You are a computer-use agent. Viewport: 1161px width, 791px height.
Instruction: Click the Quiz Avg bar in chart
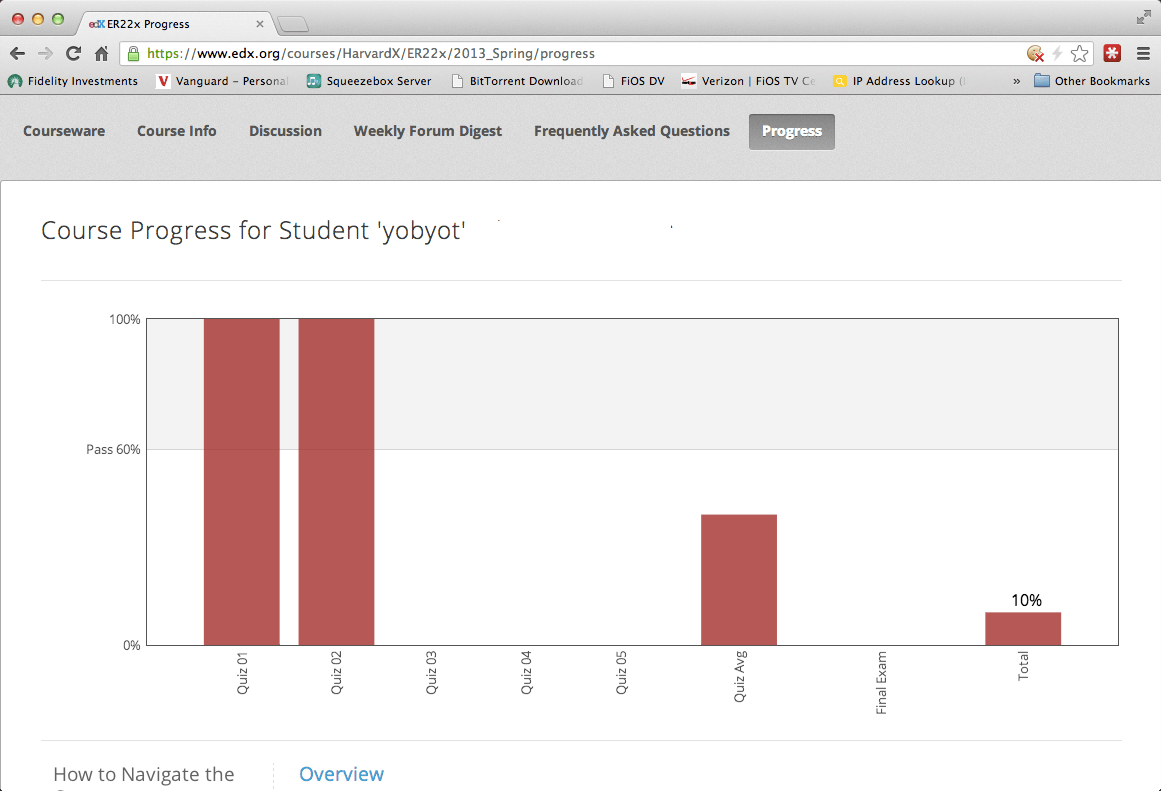(739, 580)
